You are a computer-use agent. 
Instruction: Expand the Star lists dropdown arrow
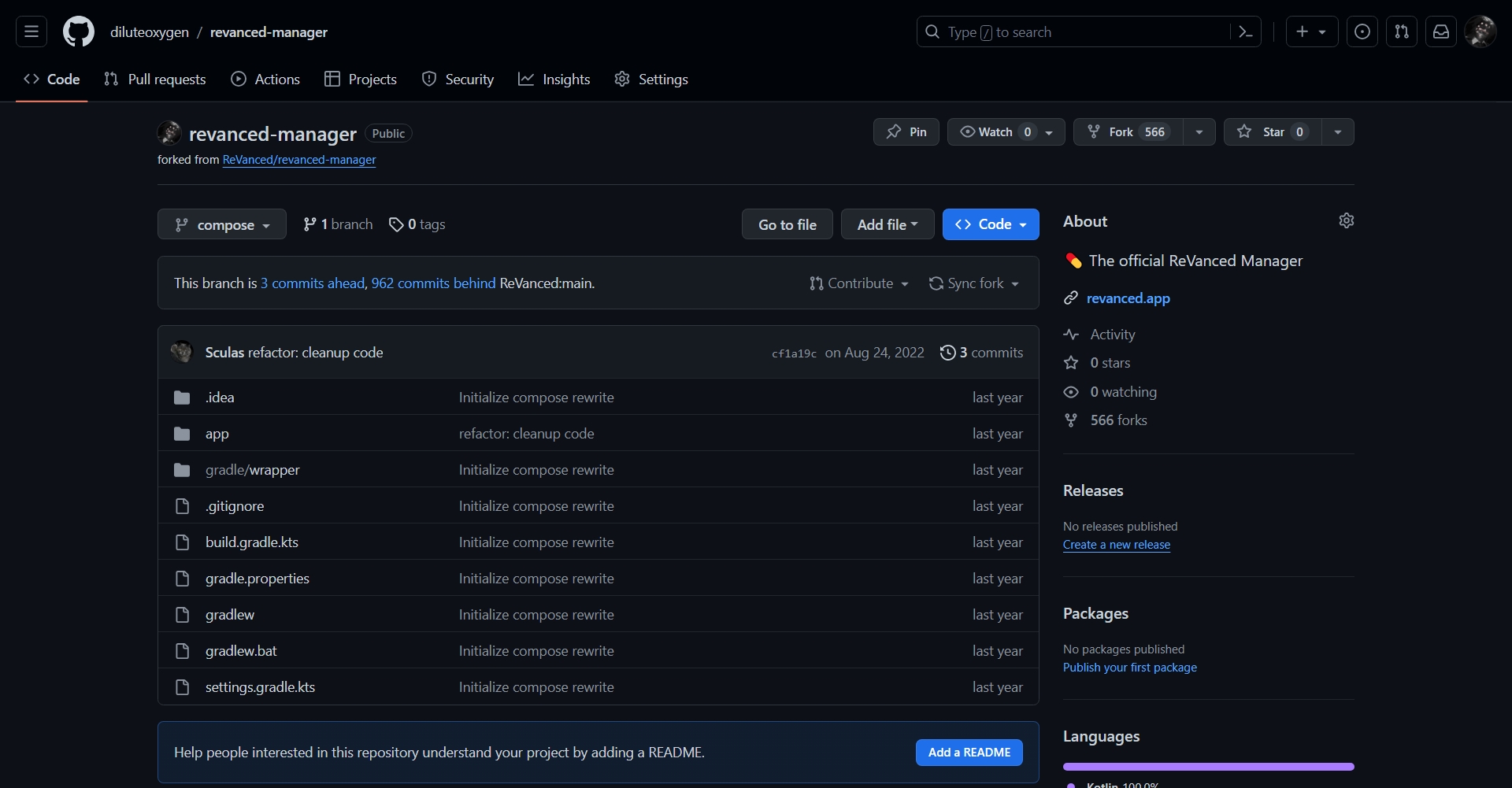(1338, 131)
